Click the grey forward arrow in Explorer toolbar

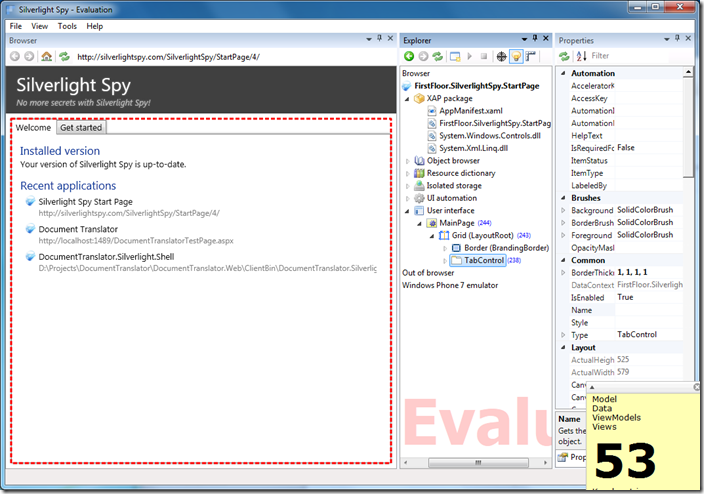423,56
